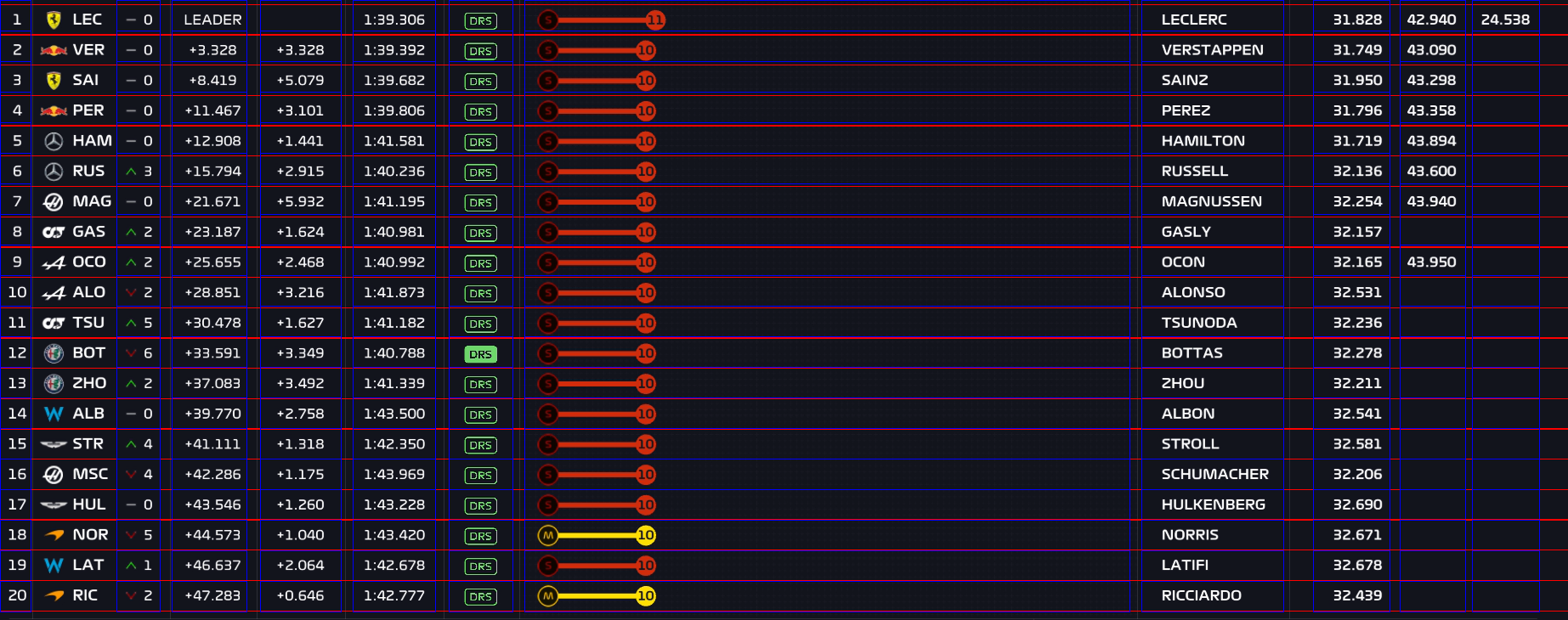Click the Ferrari logo beside LEC
This screenshot has width=1568, height=620.
(54, 20)
